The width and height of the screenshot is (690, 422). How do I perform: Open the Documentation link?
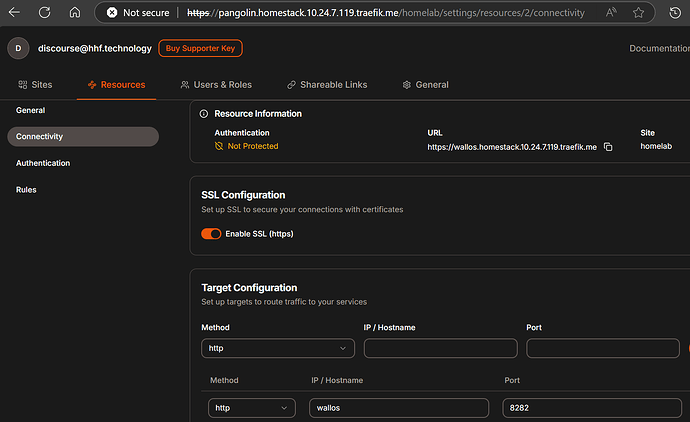tap(659, 48)
